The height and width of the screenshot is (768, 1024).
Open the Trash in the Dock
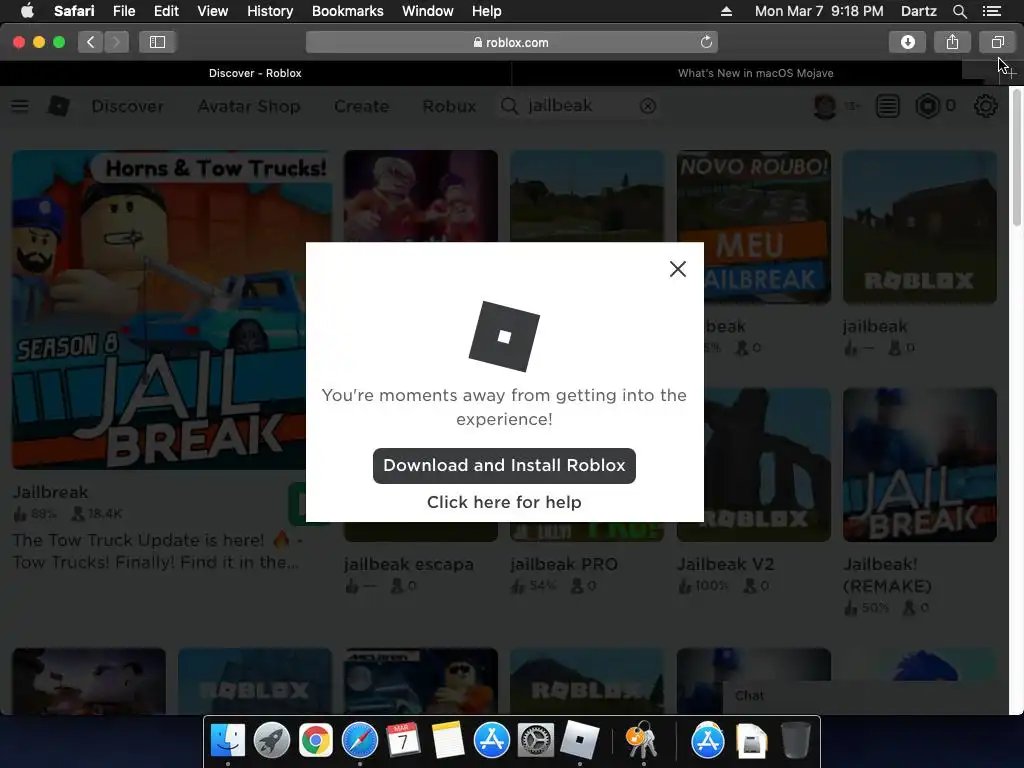pyautogui.click(x=795, y=740)
